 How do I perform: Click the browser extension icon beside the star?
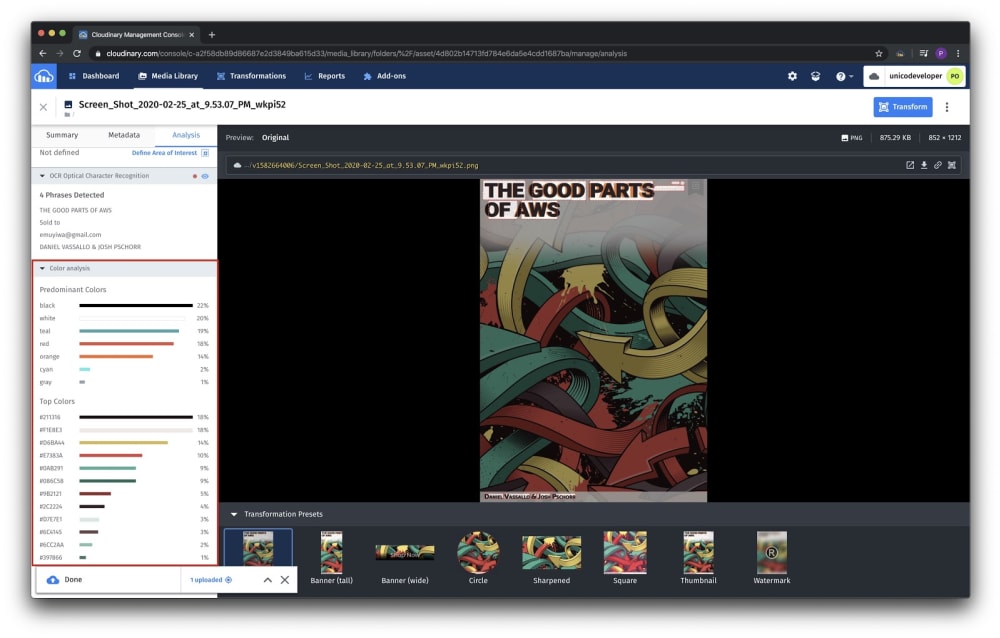click(x=900, y=54)
